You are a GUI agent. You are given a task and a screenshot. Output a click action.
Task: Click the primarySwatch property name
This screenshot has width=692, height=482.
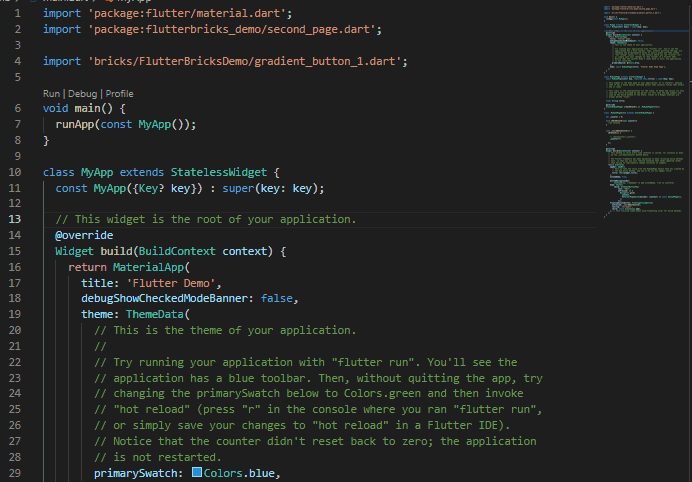135,473
